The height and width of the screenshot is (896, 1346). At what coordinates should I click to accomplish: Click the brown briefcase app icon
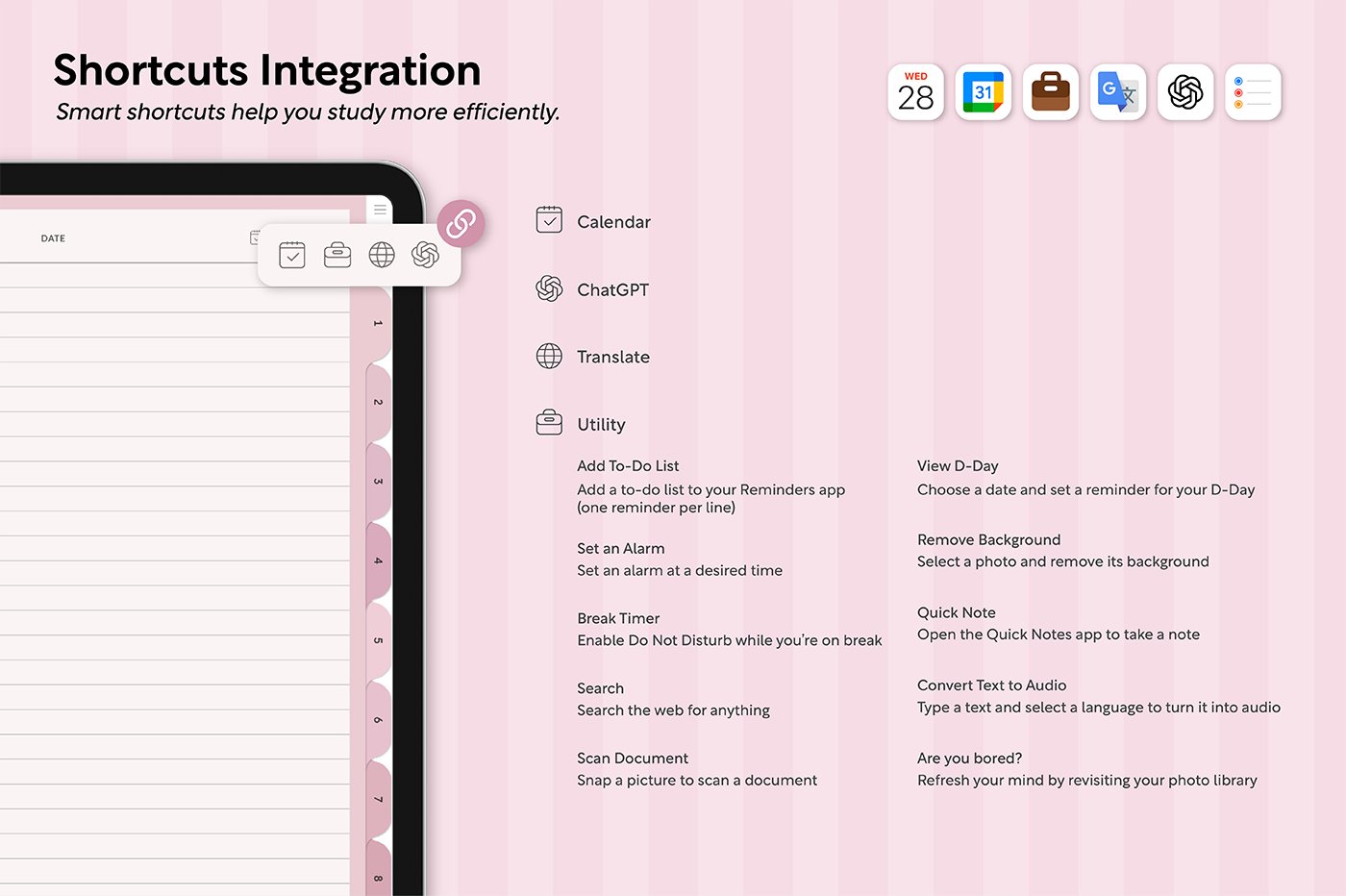click(1050, 92)
